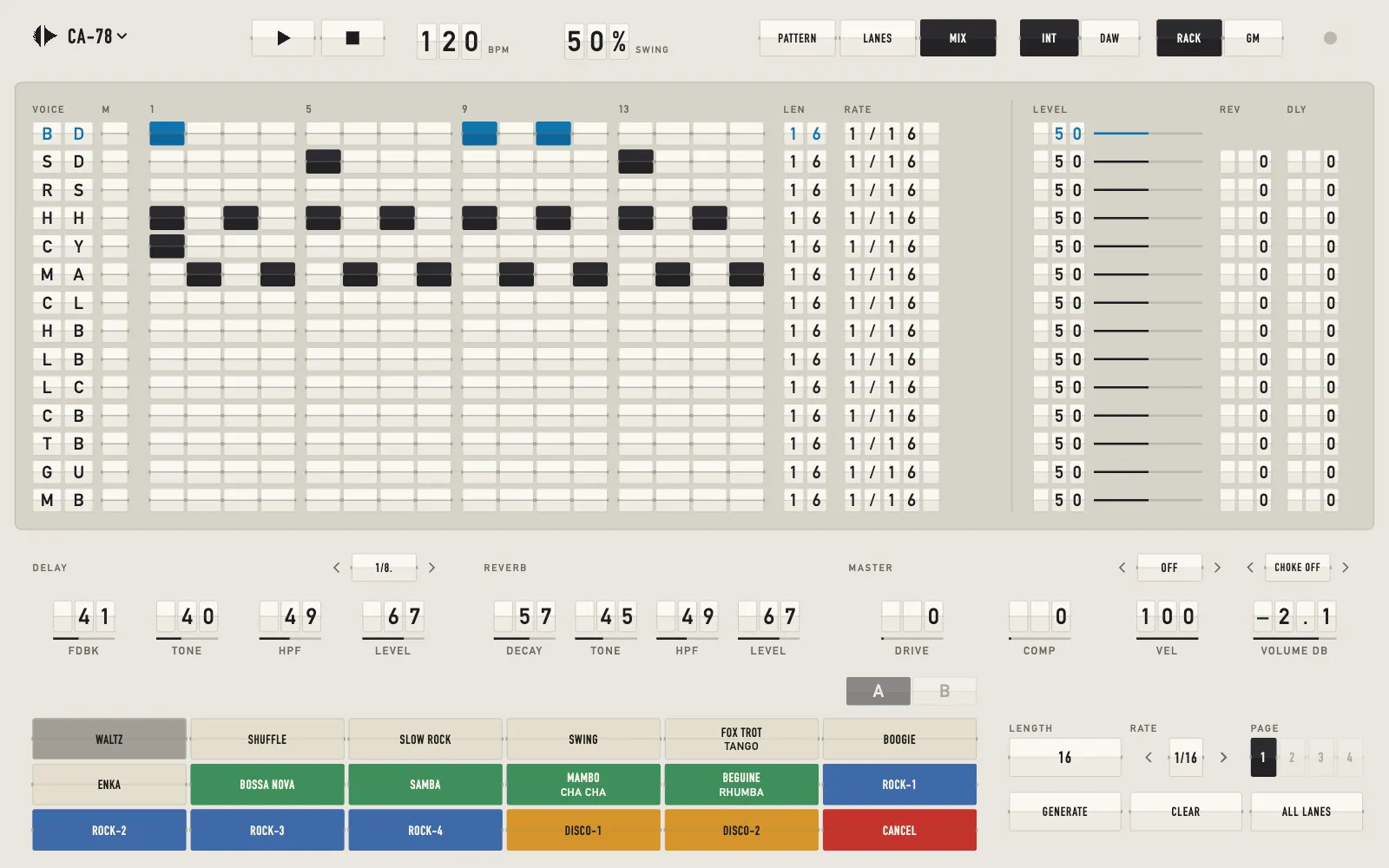
Task: Toggle step 11 of the BD lane
Action: tap(553, 134)
